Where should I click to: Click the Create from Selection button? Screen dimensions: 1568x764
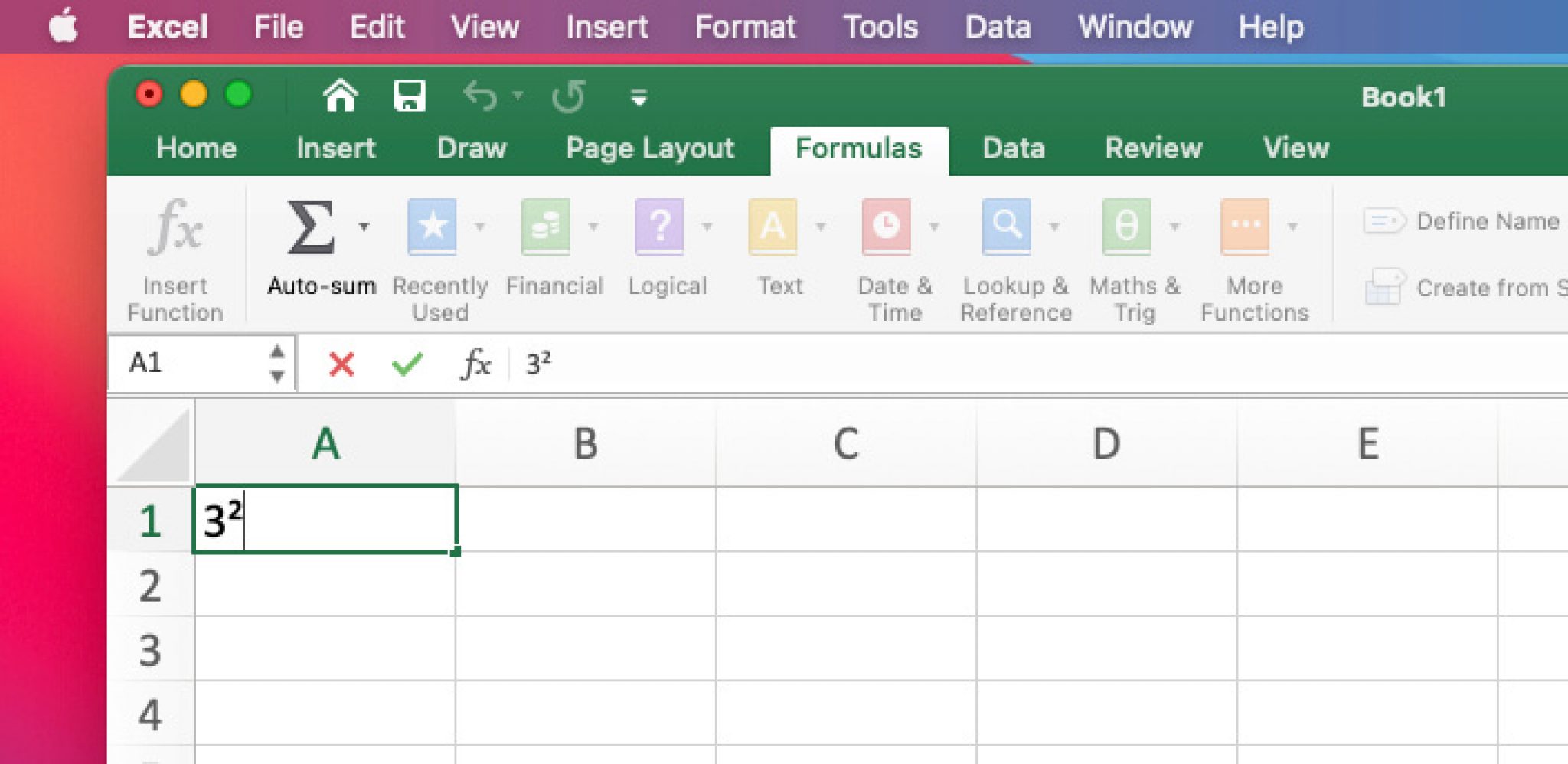pyautogui.click(x=1485, y=288)
